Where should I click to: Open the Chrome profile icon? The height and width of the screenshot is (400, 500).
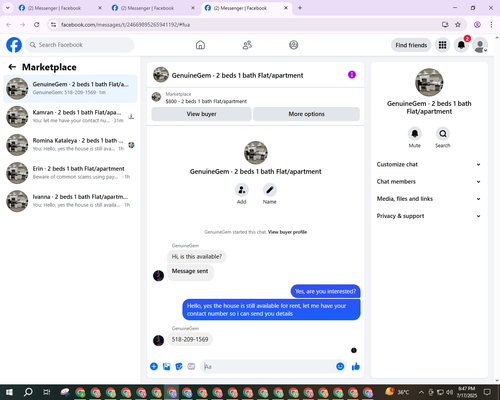coord(477,24)
